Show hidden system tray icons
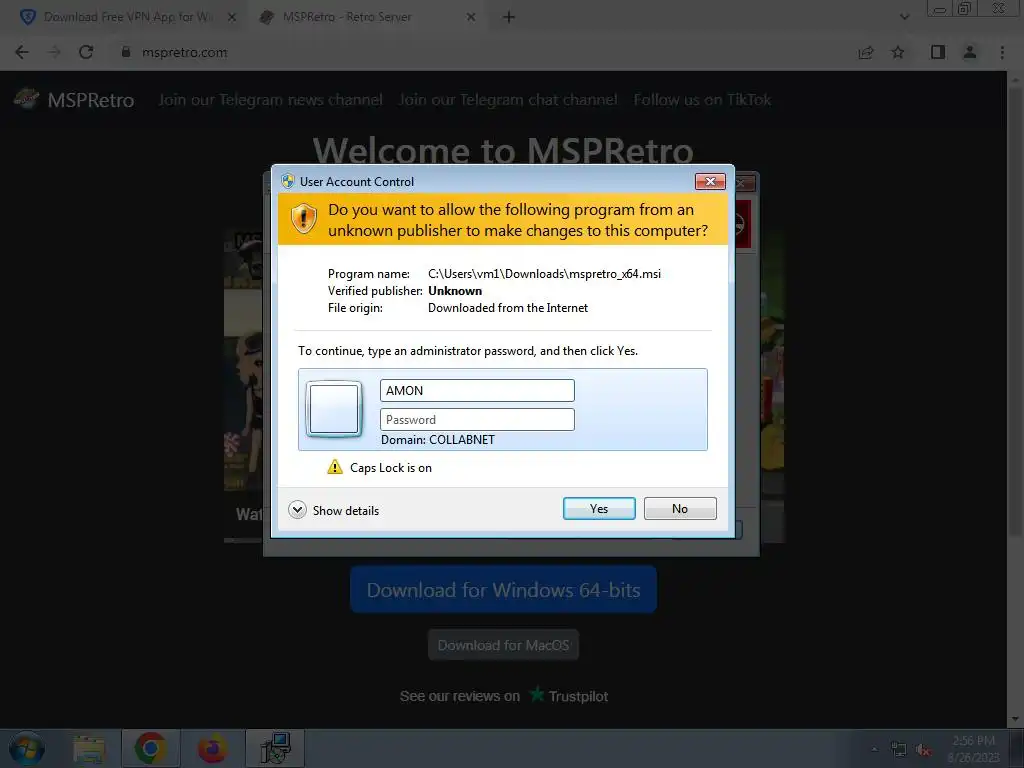Image resolution: width=1024 pixels, height=768 pixels. pyautogui.click(x=874, y=749)
